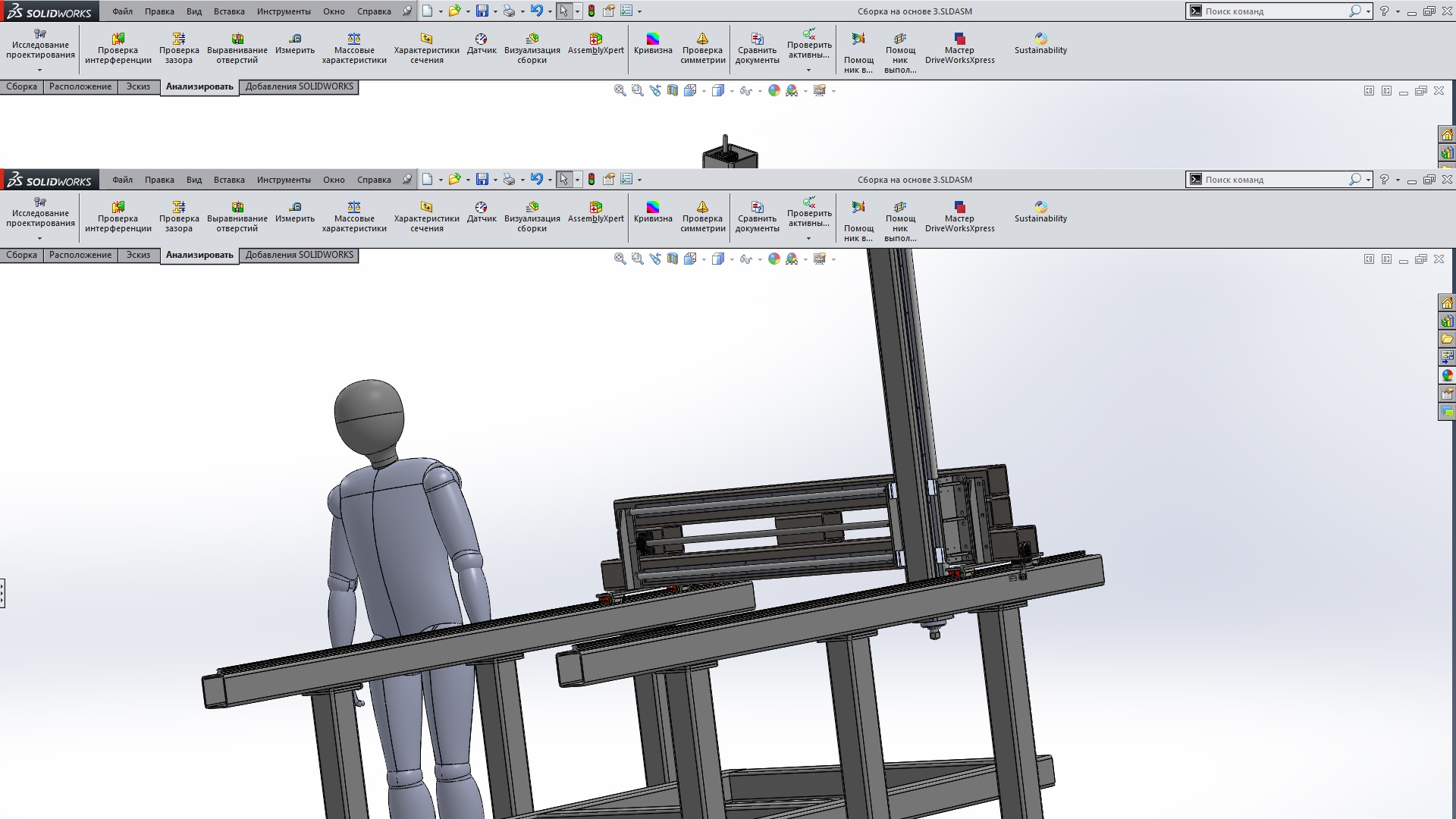Switch to the Эскиз tab in the lower window
The width and height of the screenshot is (1456, 819).
[x=138, y=256]
